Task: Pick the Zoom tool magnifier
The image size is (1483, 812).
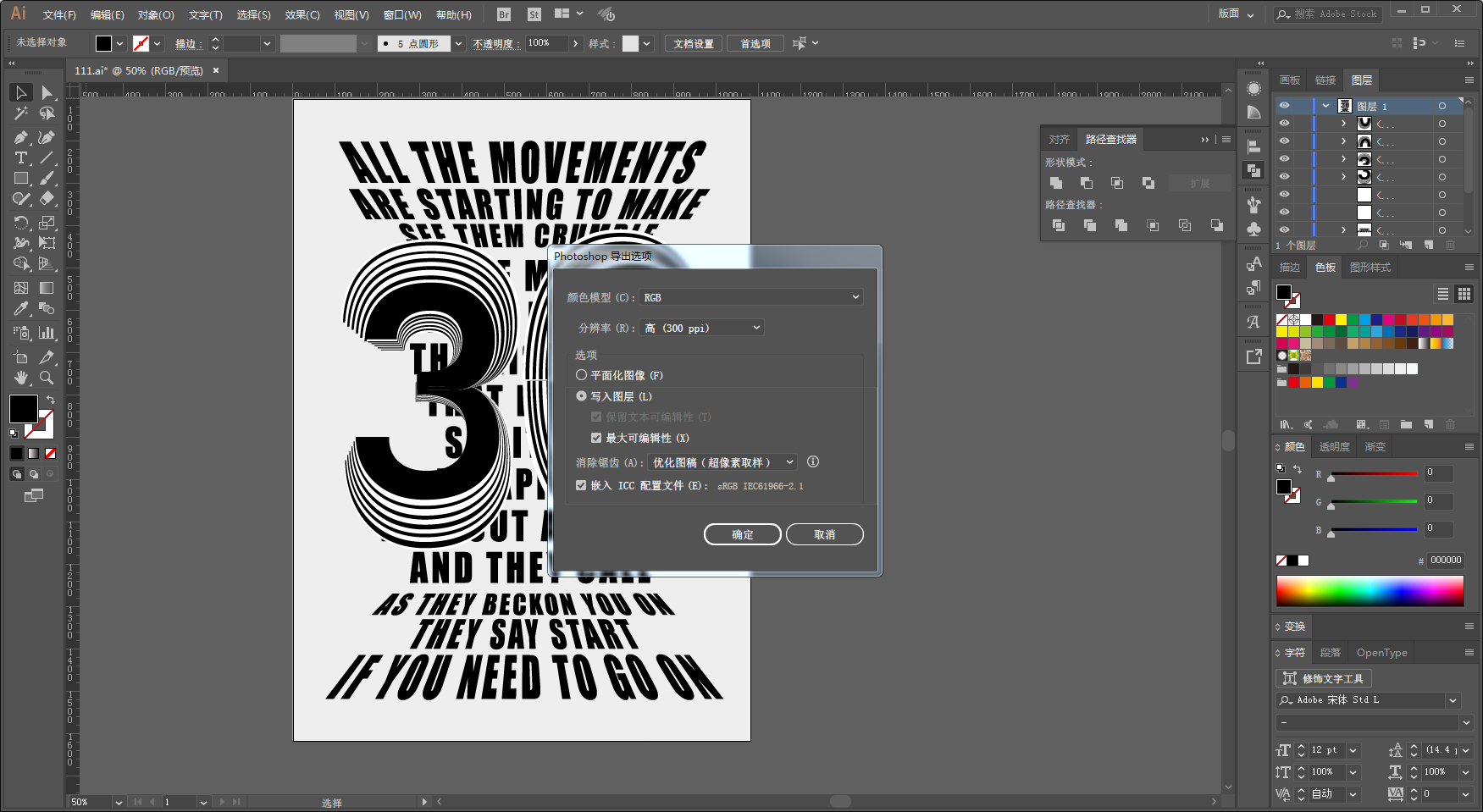Action: pyautogui.click(x=47, y=378)
